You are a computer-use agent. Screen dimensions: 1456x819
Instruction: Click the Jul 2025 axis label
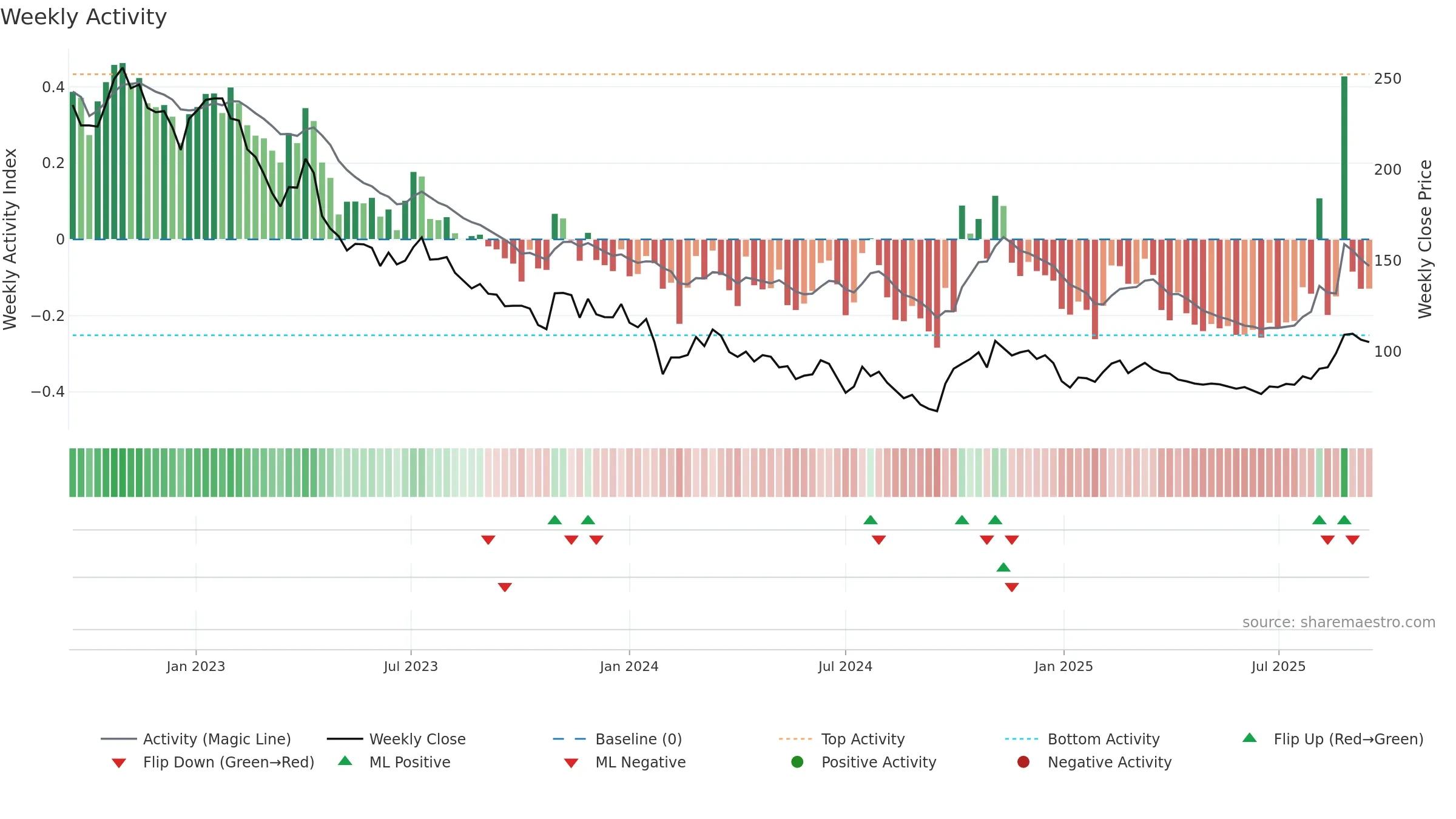1278,667
